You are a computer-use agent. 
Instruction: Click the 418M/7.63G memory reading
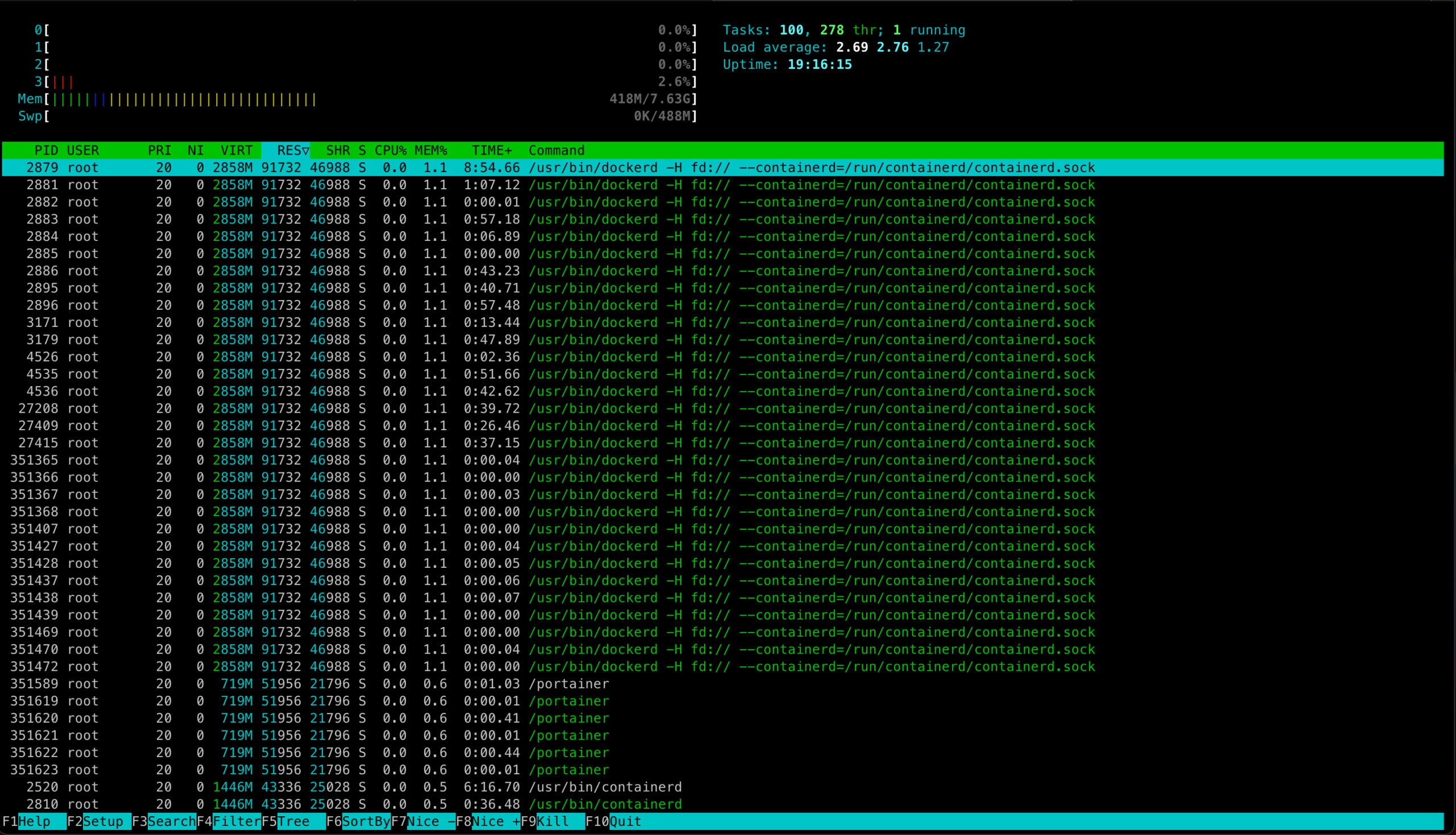point(650,99)
